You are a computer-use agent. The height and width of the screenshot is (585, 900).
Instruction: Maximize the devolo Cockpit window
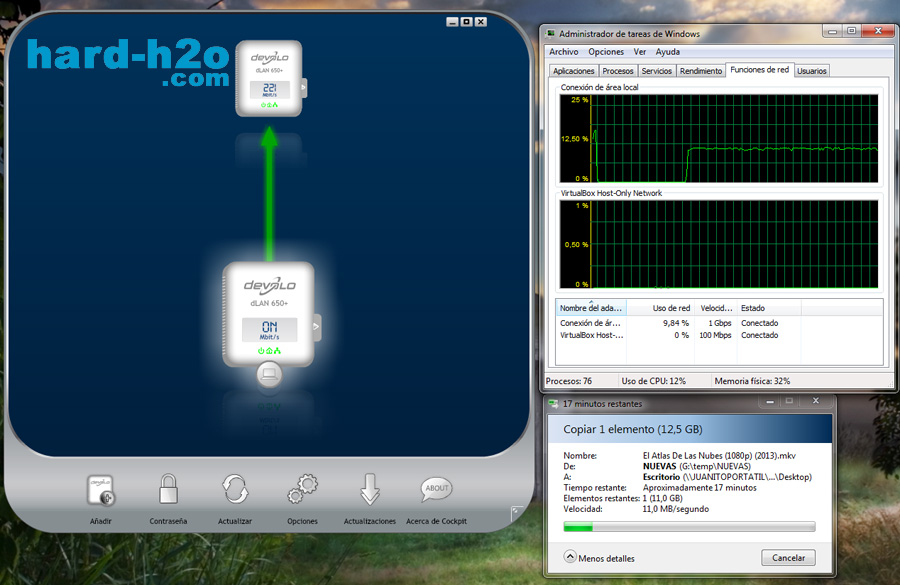coord(467,22)
